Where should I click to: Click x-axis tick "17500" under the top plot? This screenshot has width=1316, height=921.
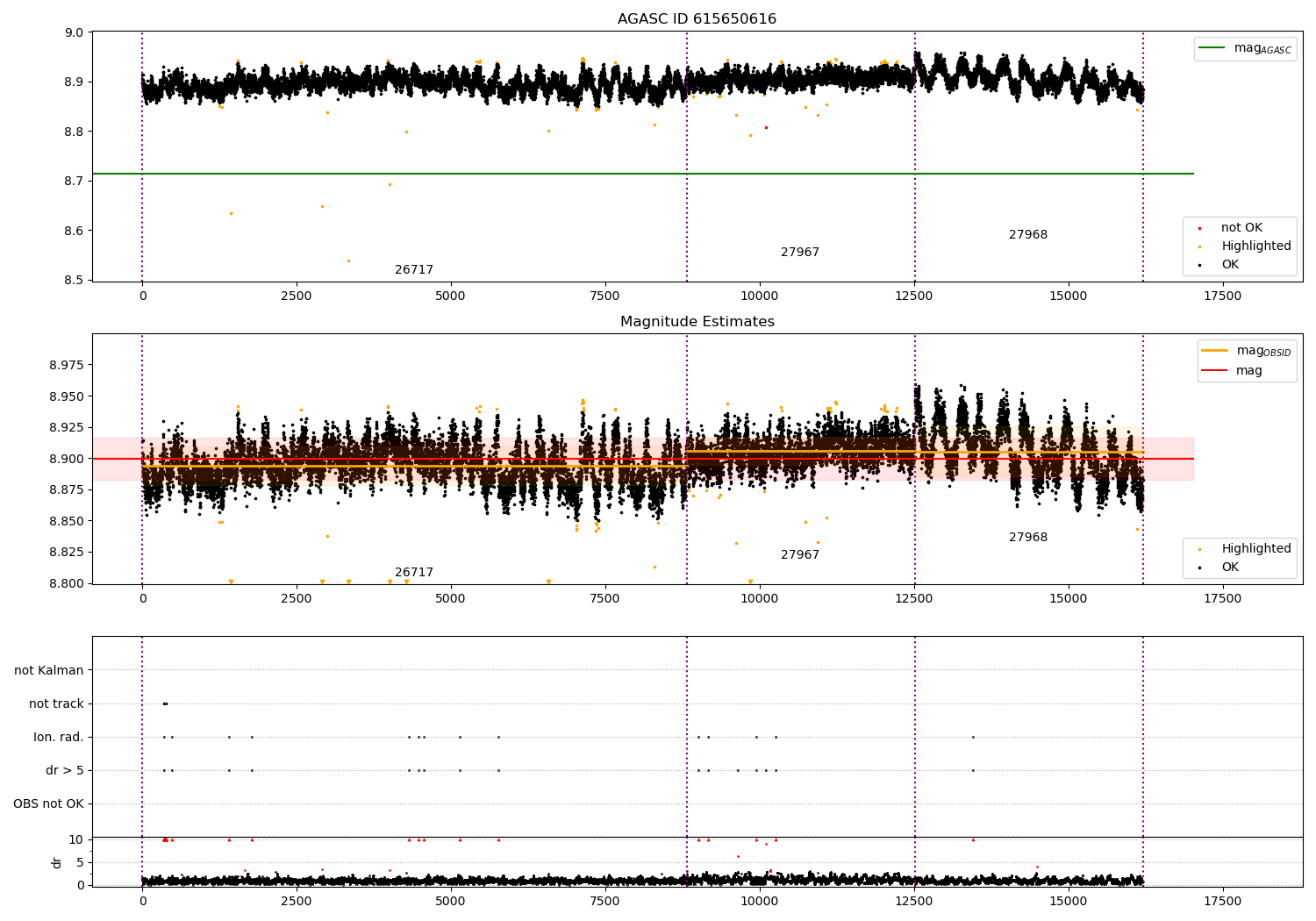coord(1222,296)
